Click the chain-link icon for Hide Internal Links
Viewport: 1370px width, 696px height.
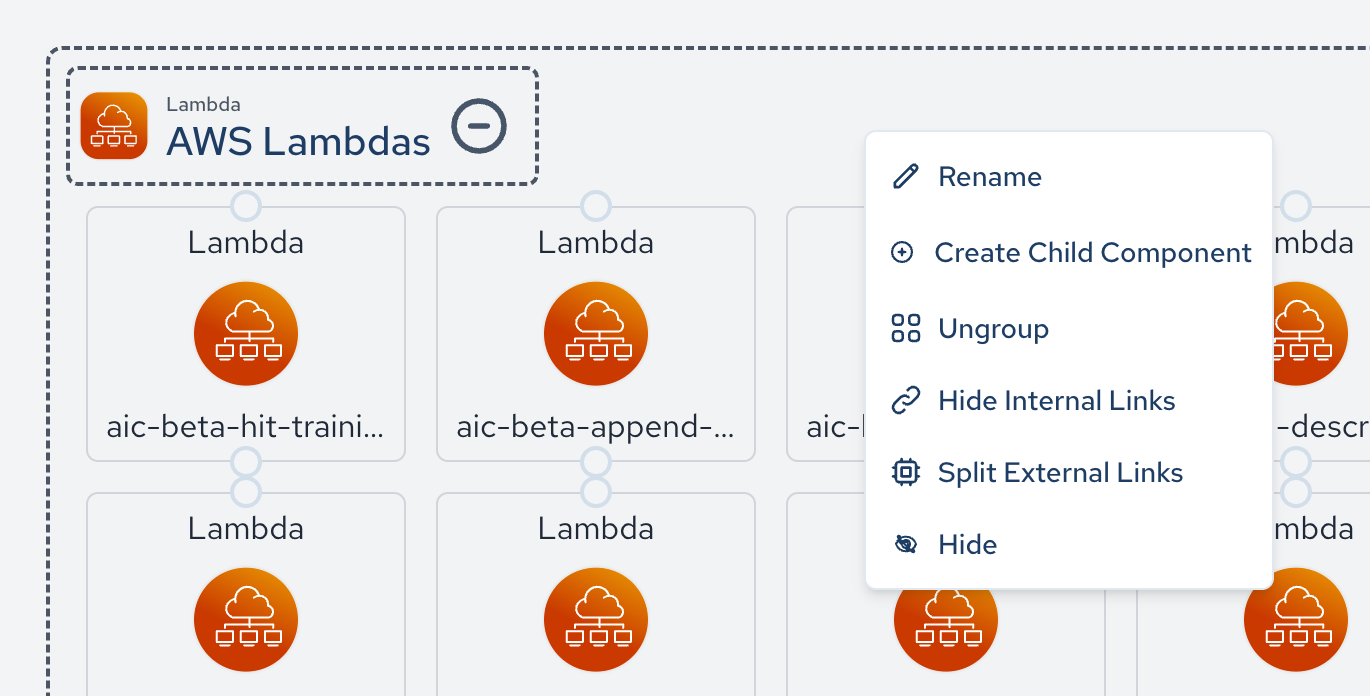(x=905, y=401)
